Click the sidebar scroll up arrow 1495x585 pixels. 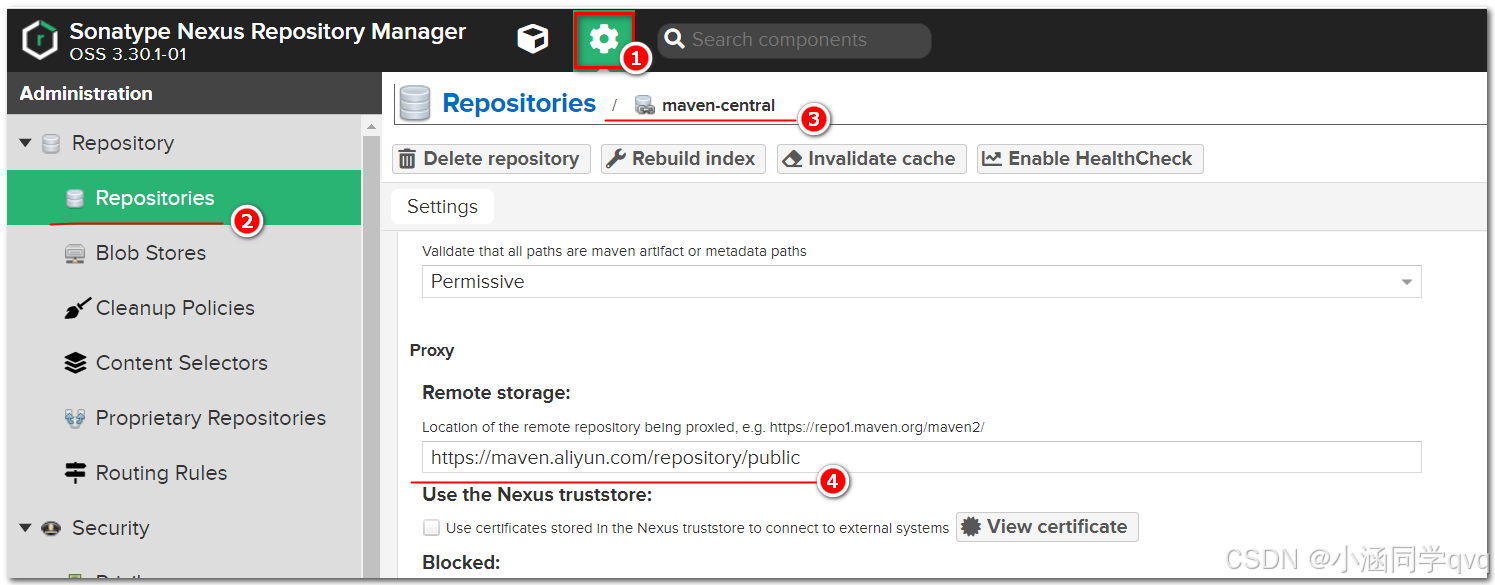pos(372,127)
